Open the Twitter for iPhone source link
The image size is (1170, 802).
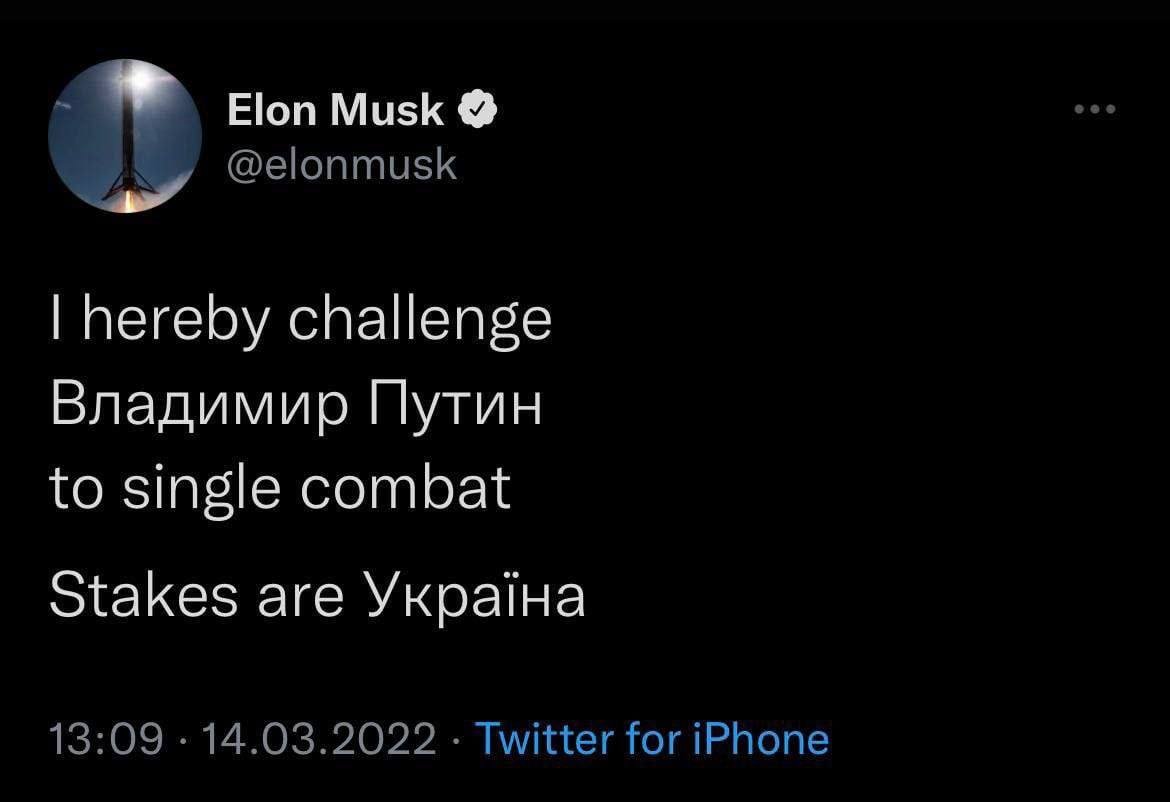pos(652,740)
